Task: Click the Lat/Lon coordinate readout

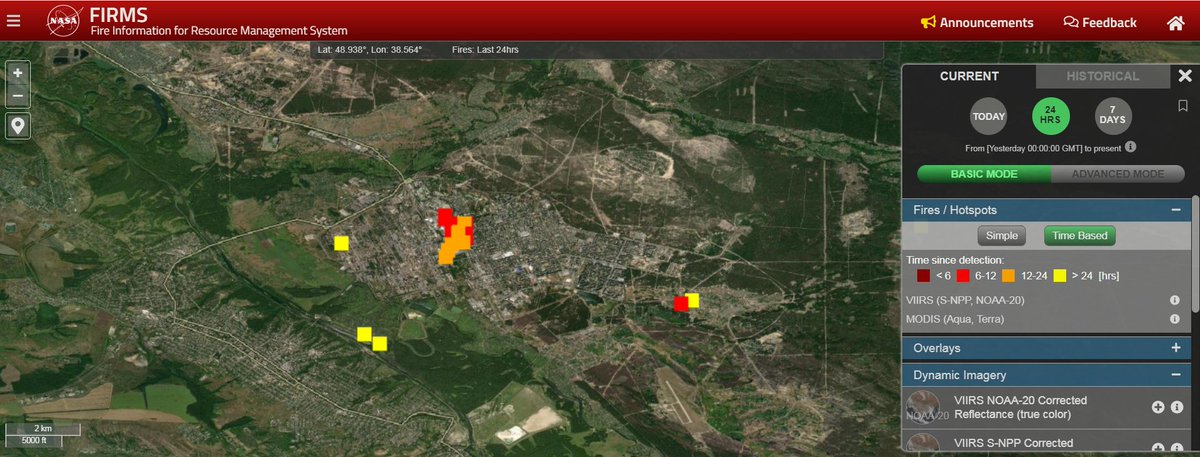Action: tap(370, 49)
